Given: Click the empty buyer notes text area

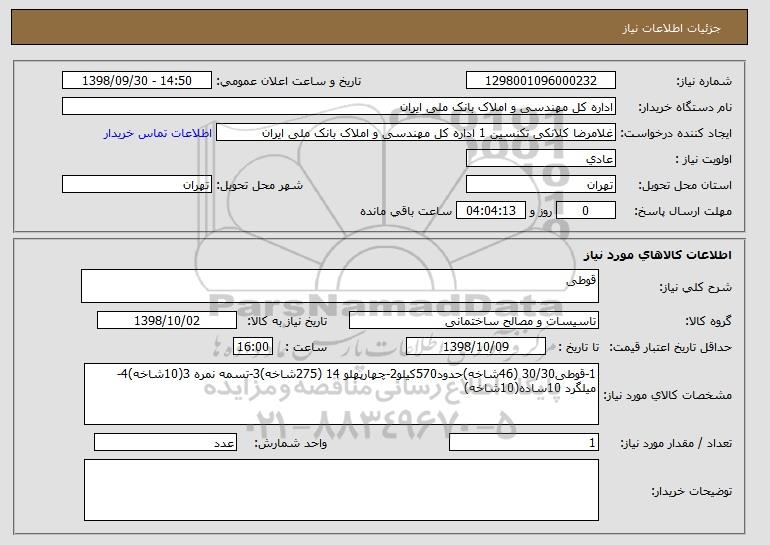Looking at the screenshot, I should point(341,490).
